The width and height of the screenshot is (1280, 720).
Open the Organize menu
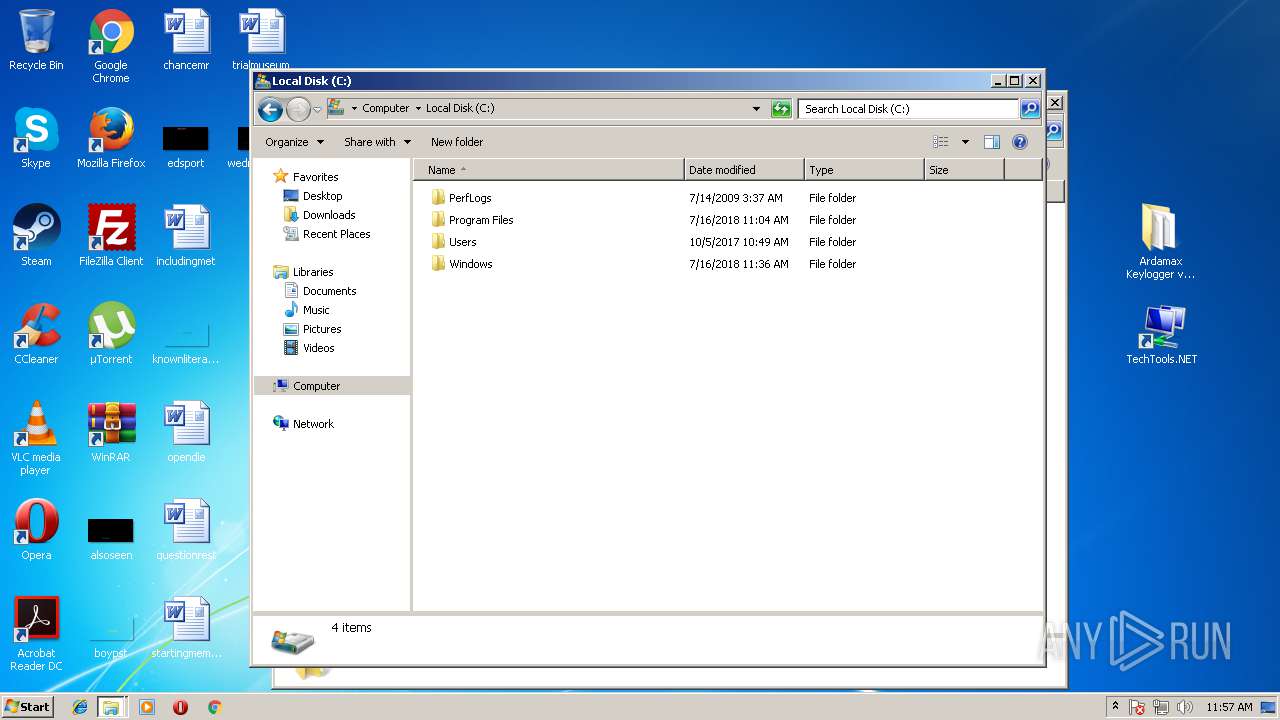click(x=294, y=142)
